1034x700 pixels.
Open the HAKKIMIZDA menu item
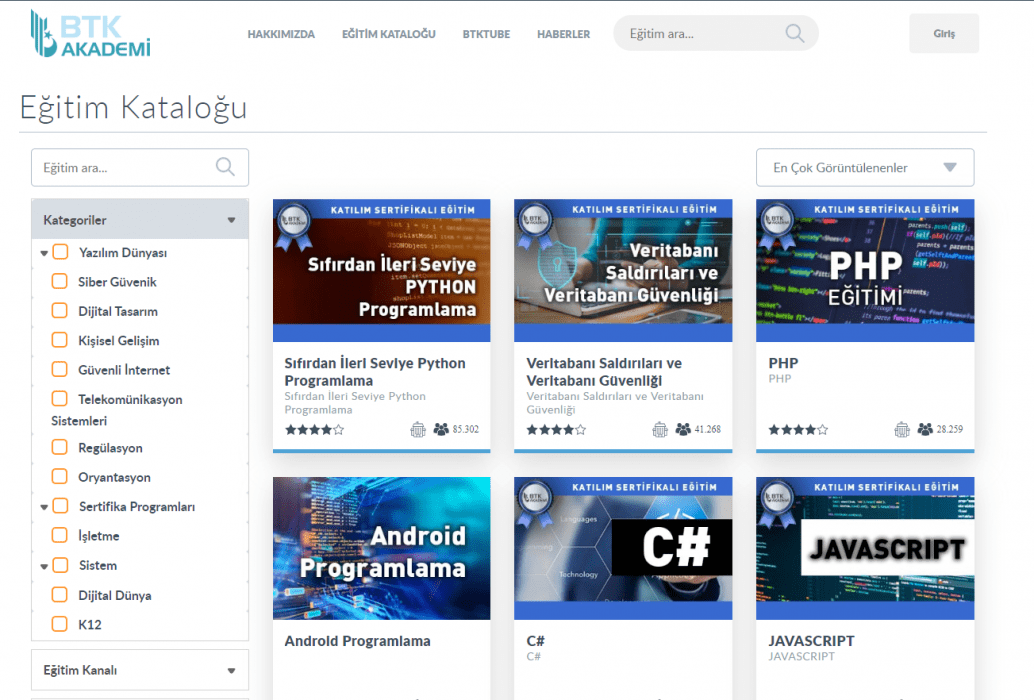coord(281,34)
